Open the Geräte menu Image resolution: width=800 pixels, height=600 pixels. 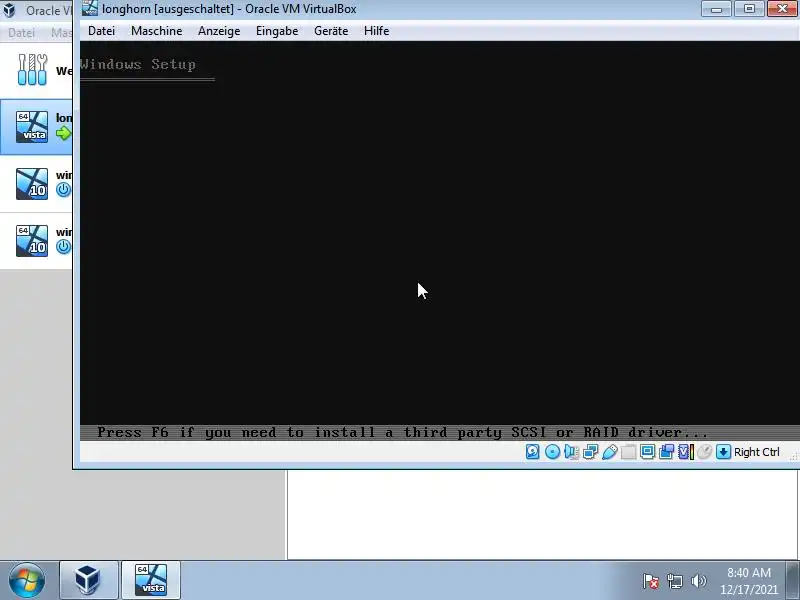(x=331, y=31)
